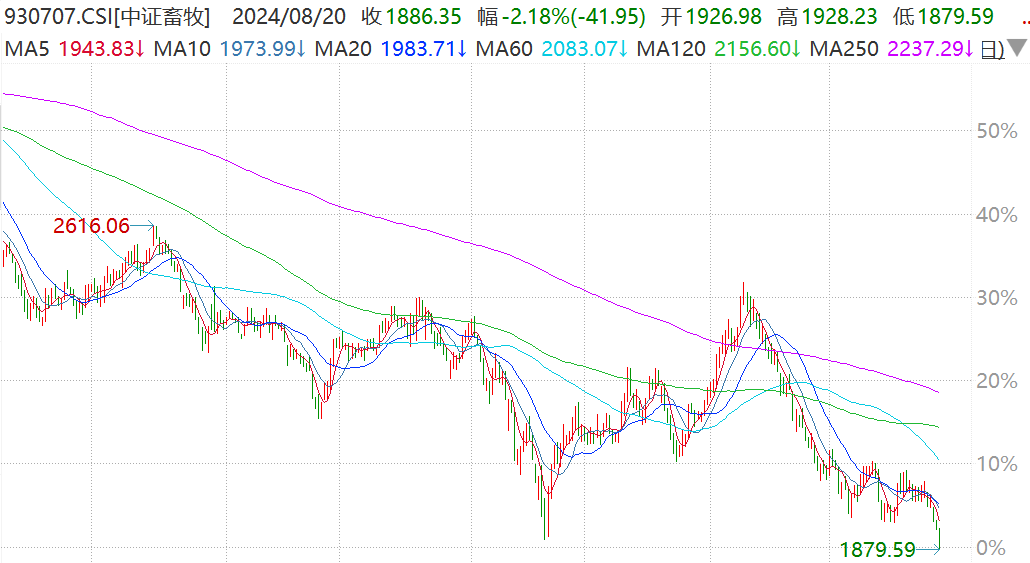The width and height of the screenshot is (1030, 563).
Task: Click the MA60 2083.07 indicator label
Action: click(x=551, y=48)
